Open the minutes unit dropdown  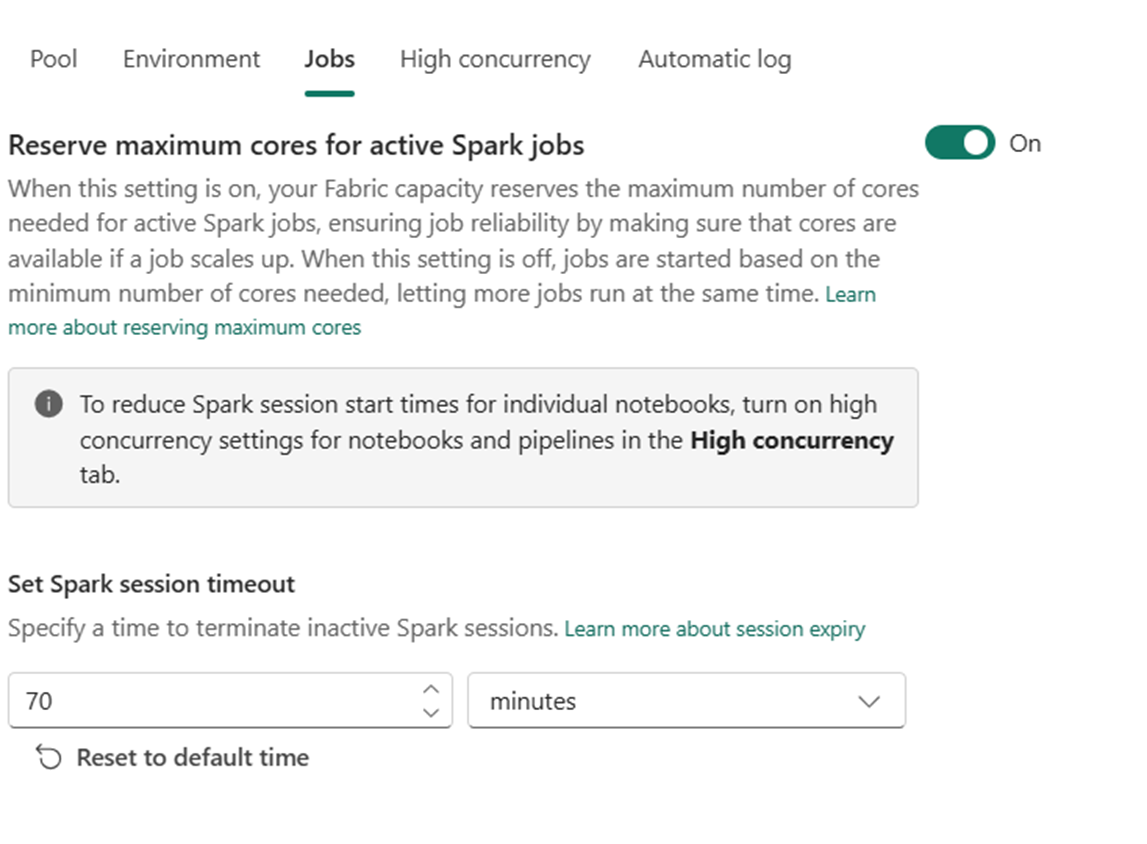point(686,701)
